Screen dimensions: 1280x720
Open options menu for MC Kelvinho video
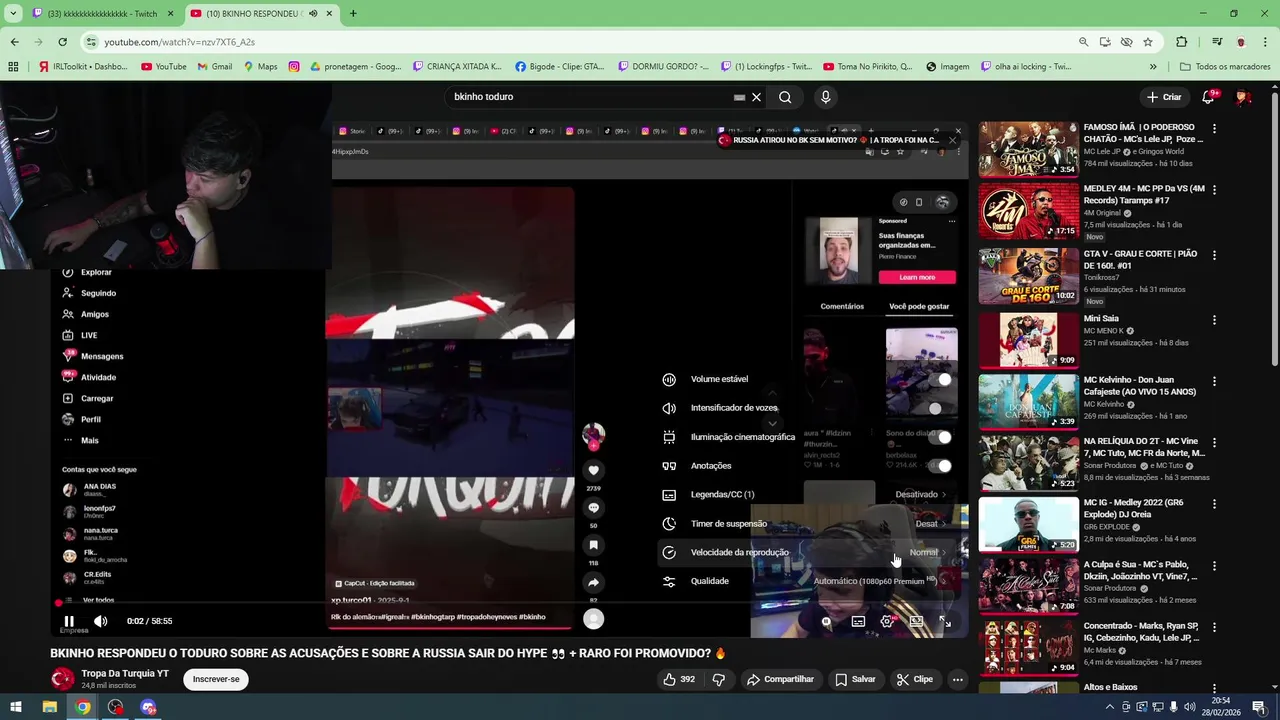(x=1214, y=382)
